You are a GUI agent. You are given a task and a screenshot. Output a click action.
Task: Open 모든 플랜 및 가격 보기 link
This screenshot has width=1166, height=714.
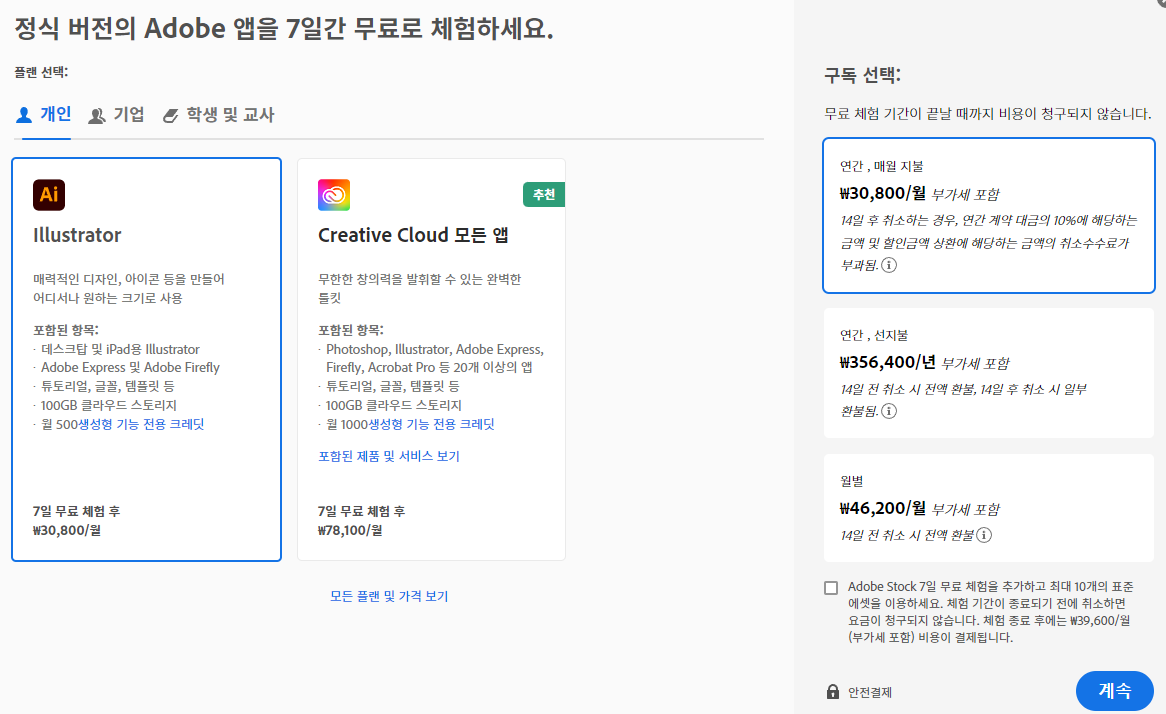(x=388, y=595)
